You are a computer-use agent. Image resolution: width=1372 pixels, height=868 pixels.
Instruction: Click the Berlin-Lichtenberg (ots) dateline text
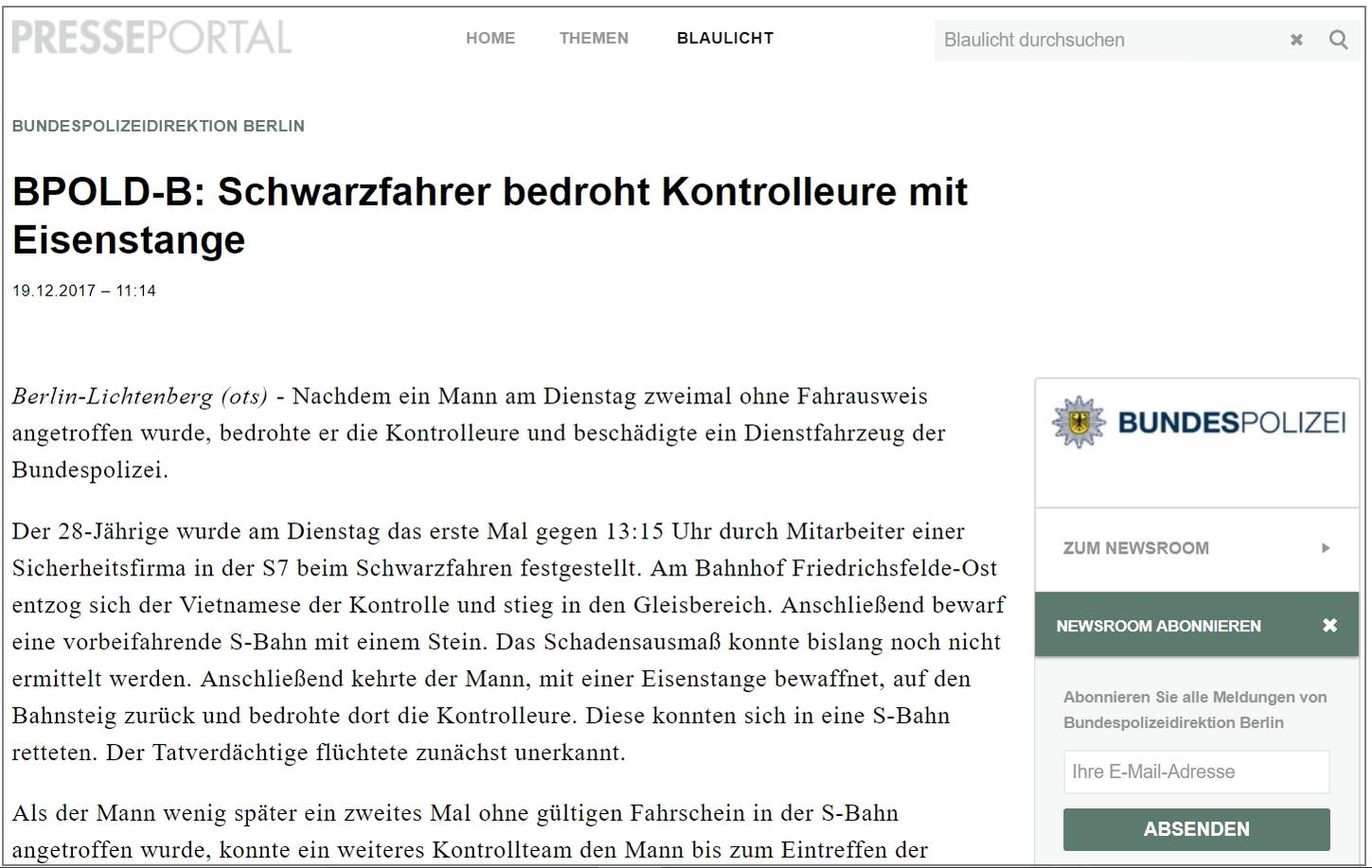coord(139,396)
